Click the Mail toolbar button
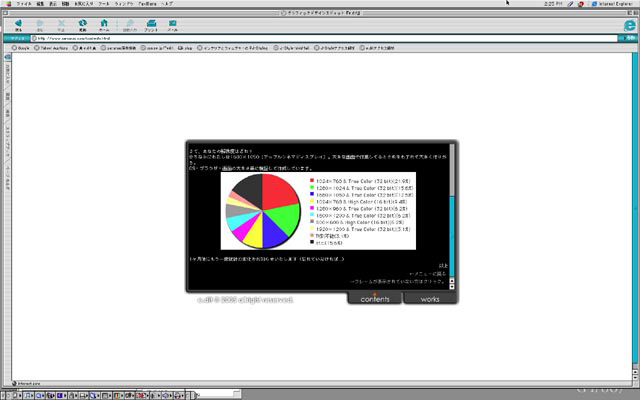The image size is (640, 400). click(x=173, y=25)
